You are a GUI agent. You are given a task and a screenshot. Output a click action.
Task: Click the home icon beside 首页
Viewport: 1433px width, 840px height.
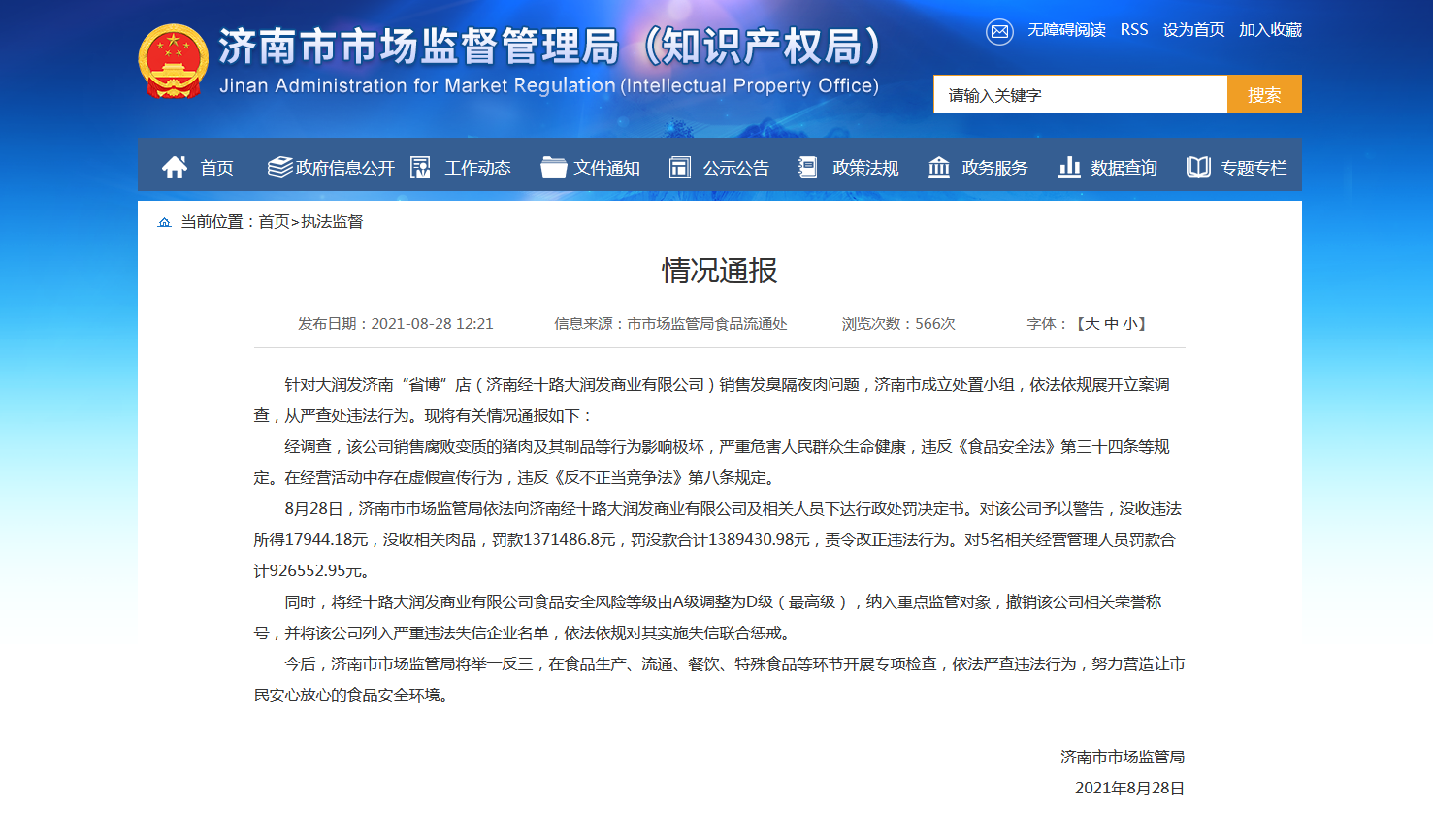pyautogui.click(x=175, y=167)
